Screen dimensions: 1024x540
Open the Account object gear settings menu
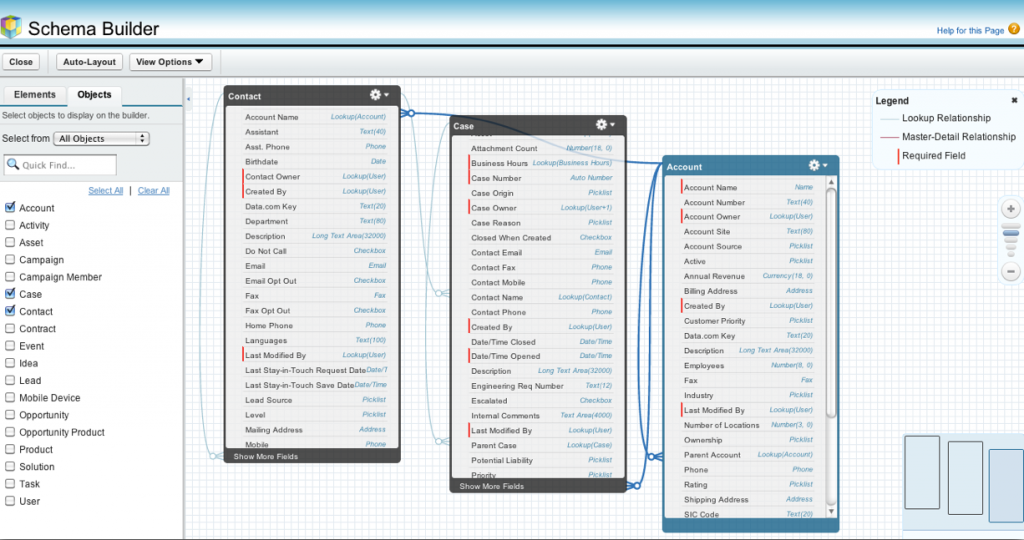[817, 165]
